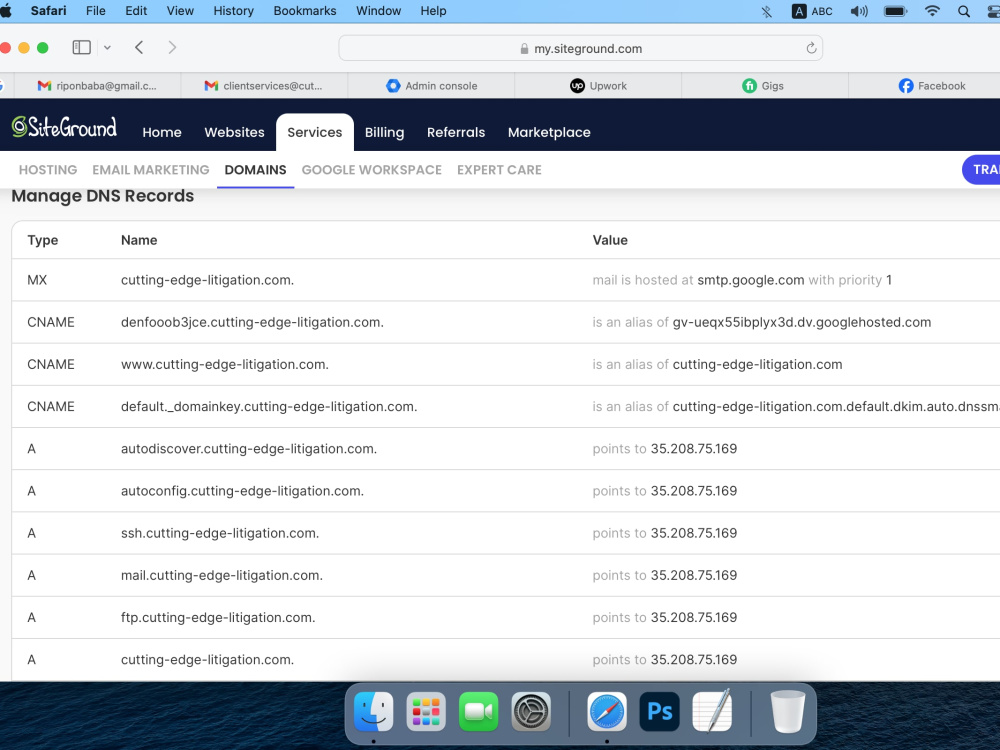Open the ABC input source menu
1000x750 pixels.
click(812, 11)
